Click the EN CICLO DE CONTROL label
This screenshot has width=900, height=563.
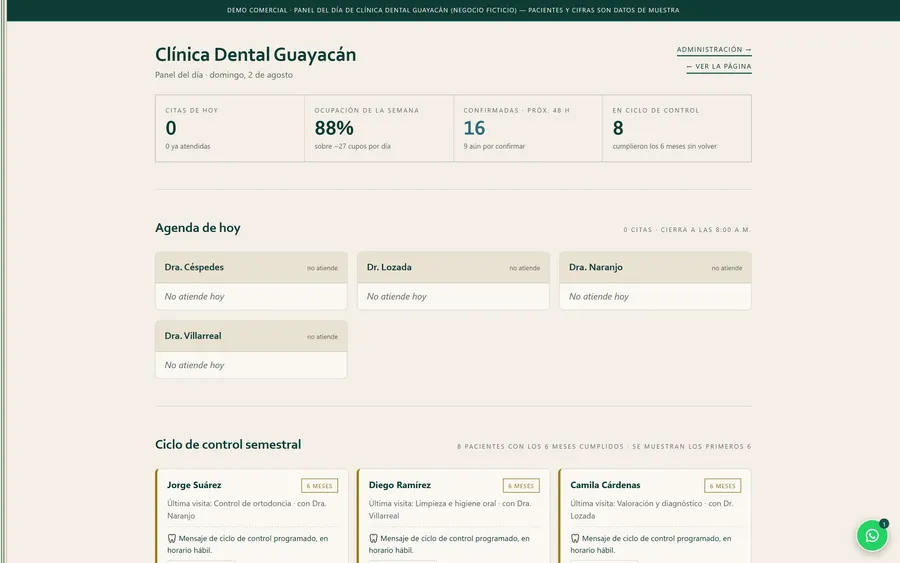656,110
